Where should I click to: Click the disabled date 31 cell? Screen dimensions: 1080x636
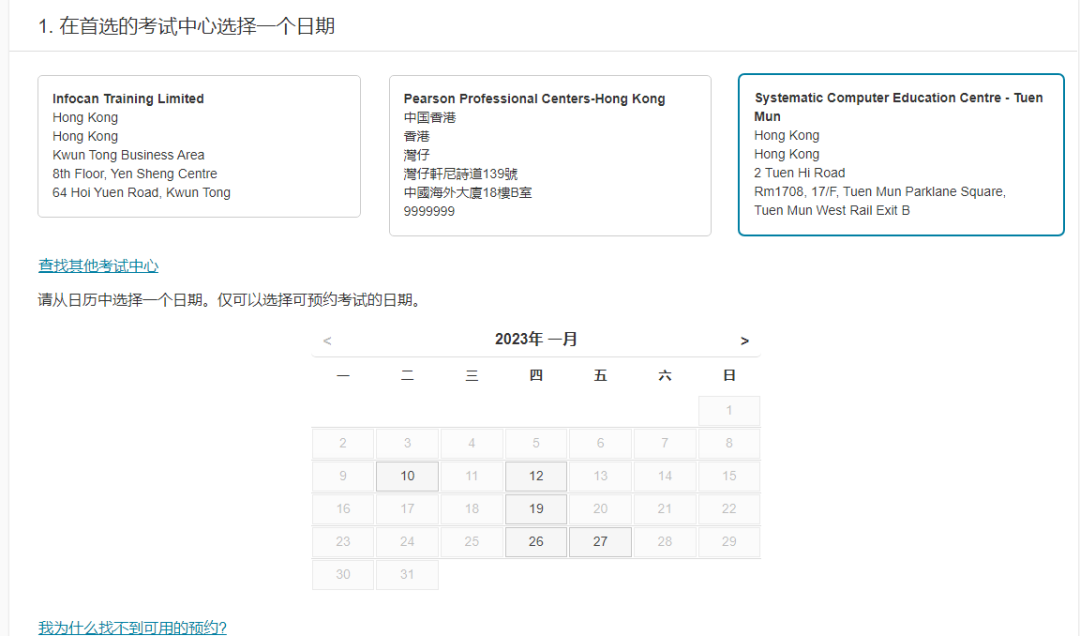[x=407, y=575]
